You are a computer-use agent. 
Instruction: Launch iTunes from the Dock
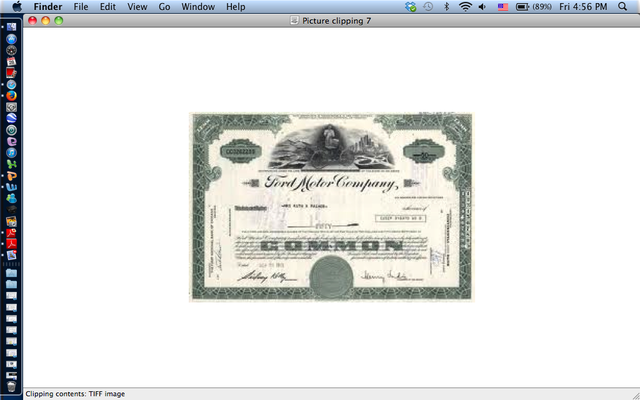coord(11,153)
